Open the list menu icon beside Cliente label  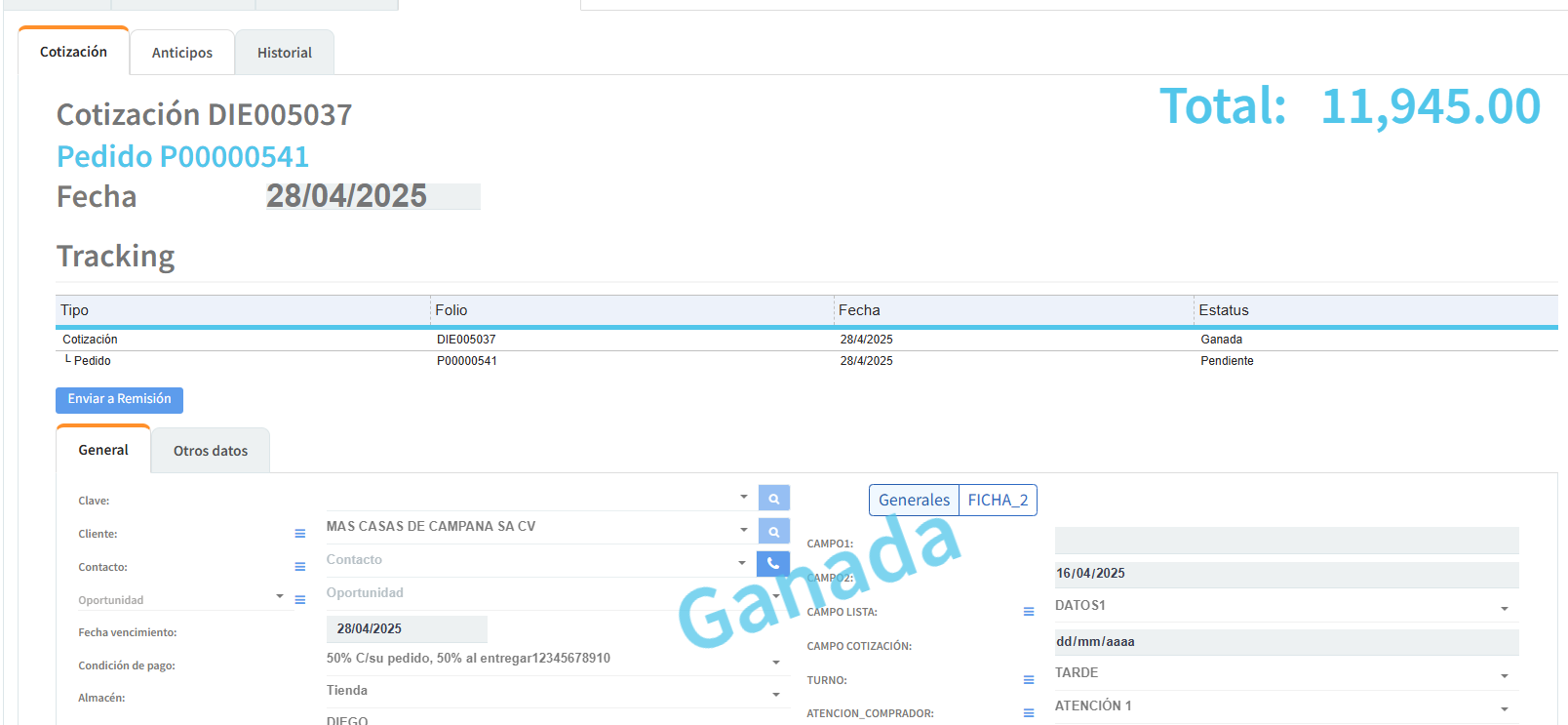(x=300, y=534)
